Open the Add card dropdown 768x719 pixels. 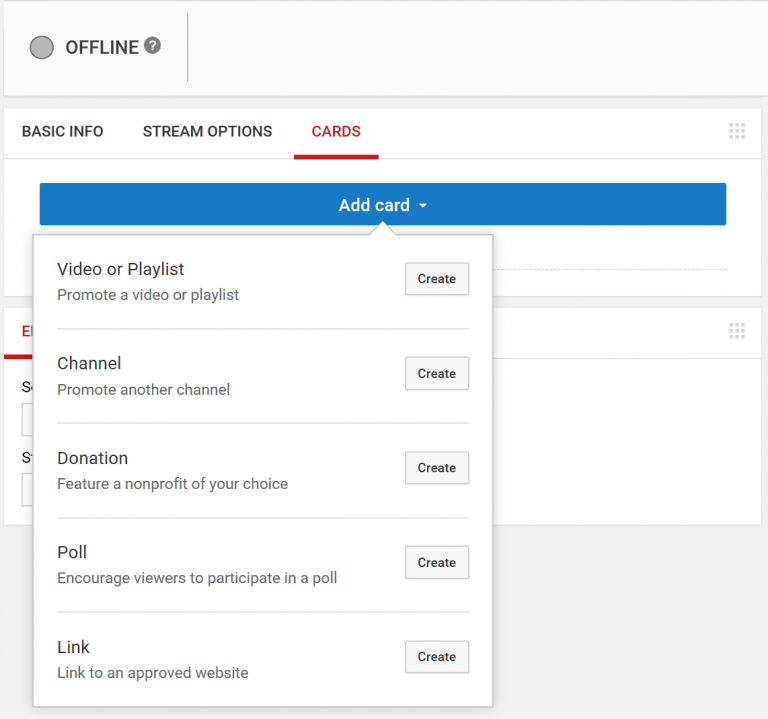coord(383,204)
